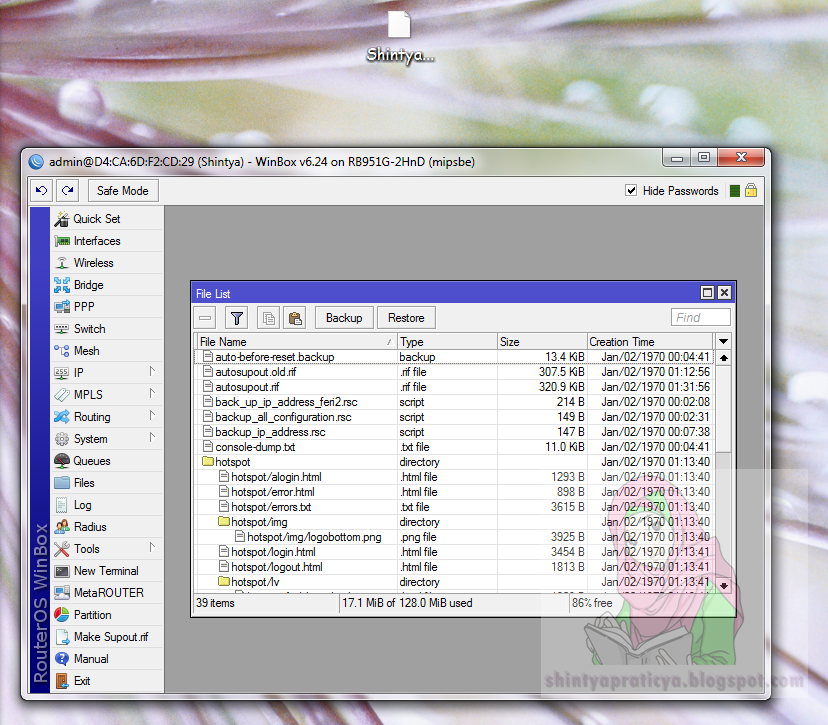Maximize the File List panel
828x725 pixels.
(707, 293)
